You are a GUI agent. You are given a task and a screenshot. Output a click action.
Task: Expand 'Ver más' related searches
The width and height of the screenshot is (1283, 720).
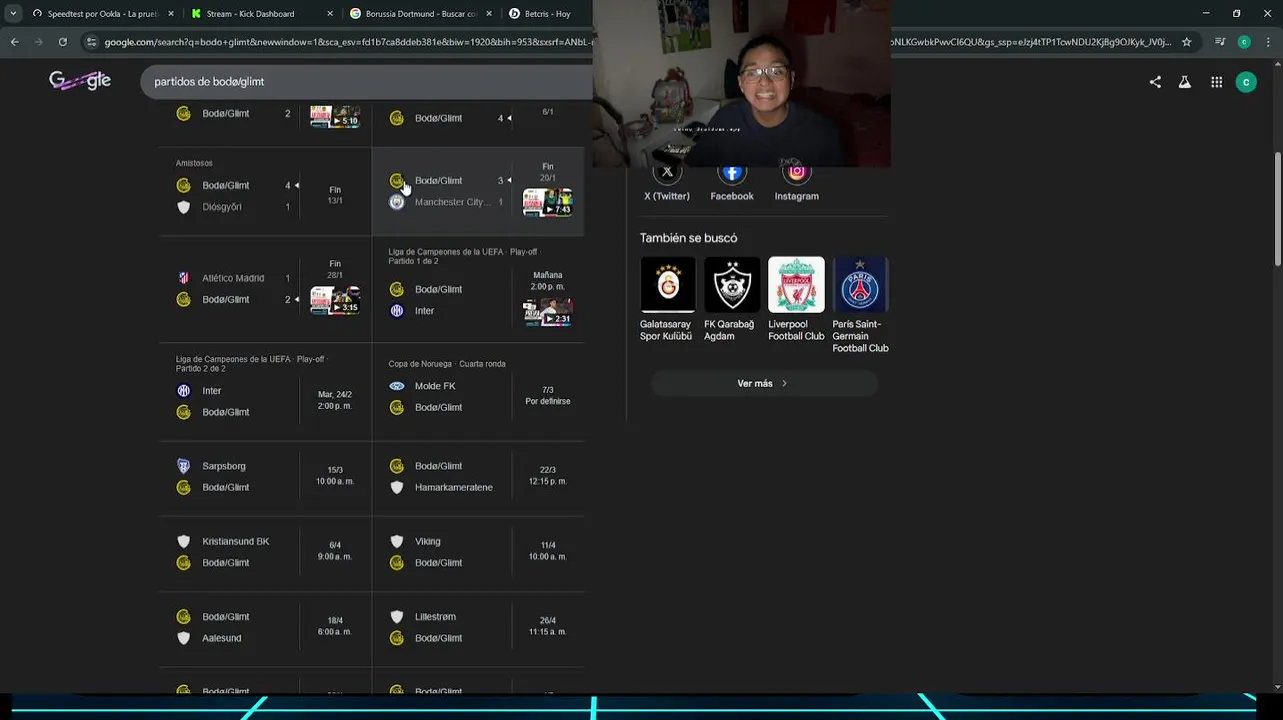[764, 383]
